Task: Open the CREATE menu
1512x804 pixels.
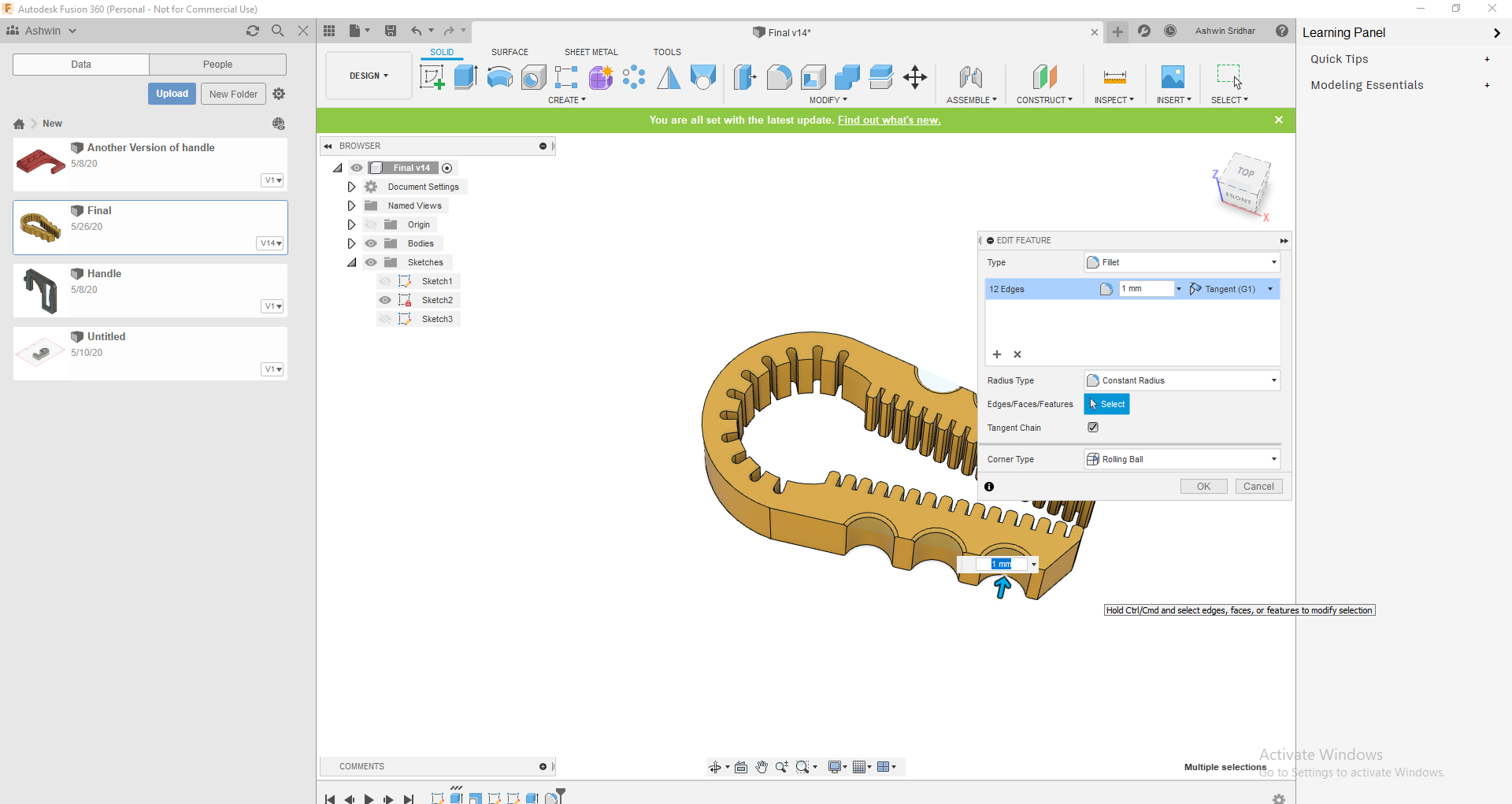Action: point(567,100)
